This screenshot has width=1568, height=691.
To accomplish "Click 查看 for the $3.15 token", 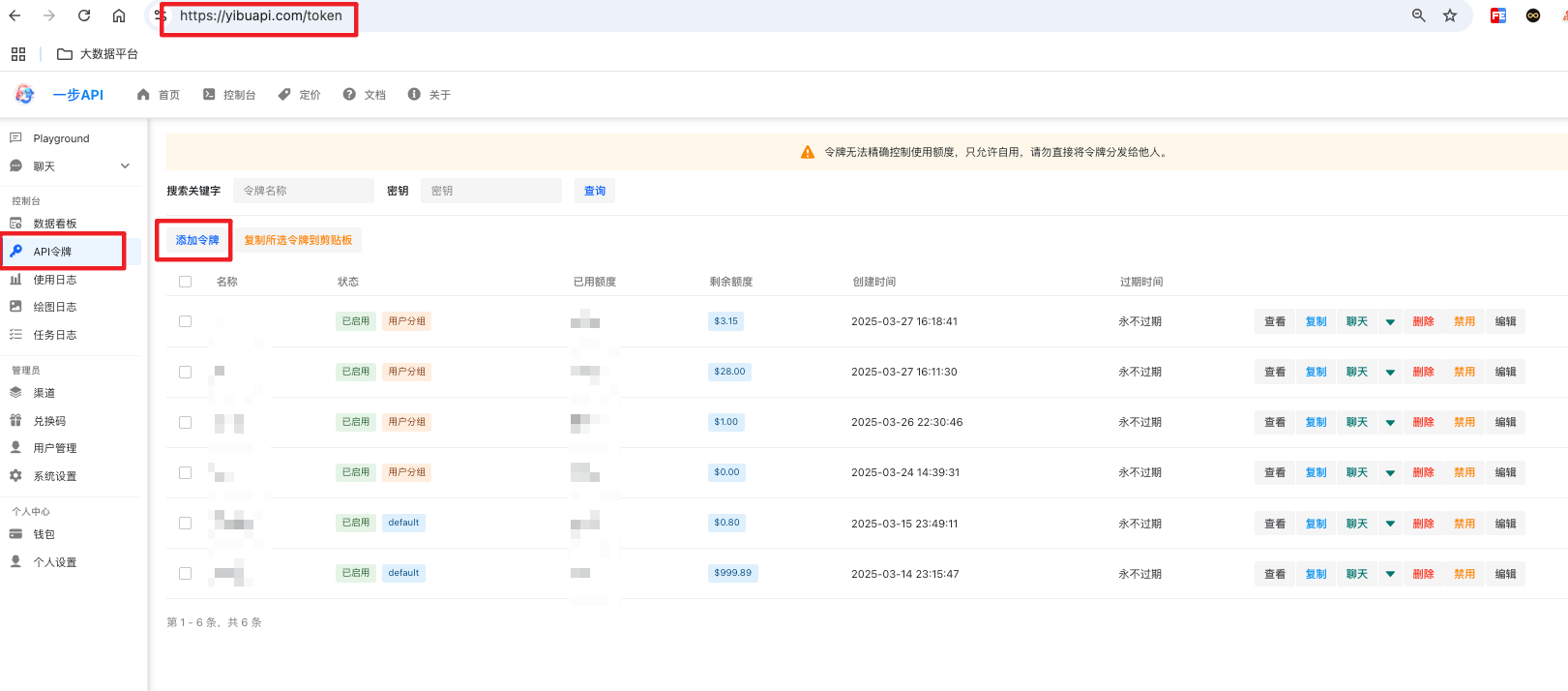I will pyautogui.click(x=1275, y=322).
